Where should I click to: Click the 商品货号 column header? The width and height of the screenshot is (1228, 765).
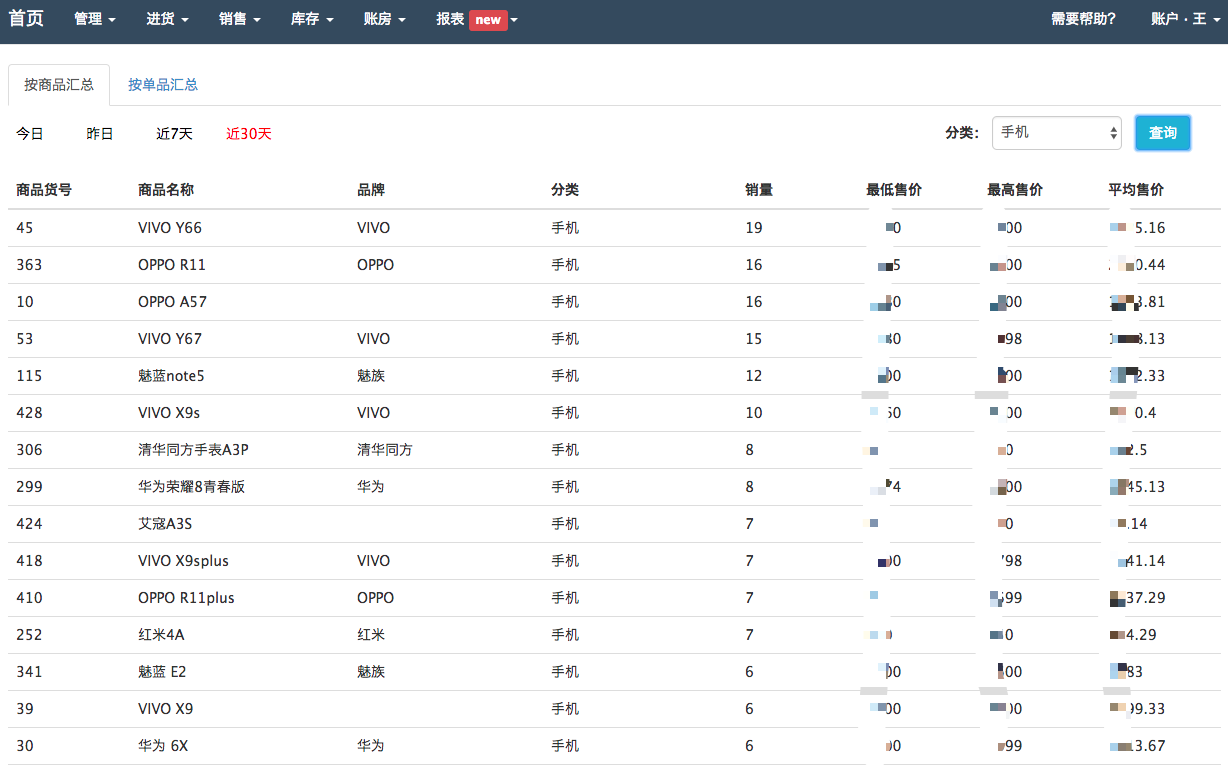coord(44,190)
